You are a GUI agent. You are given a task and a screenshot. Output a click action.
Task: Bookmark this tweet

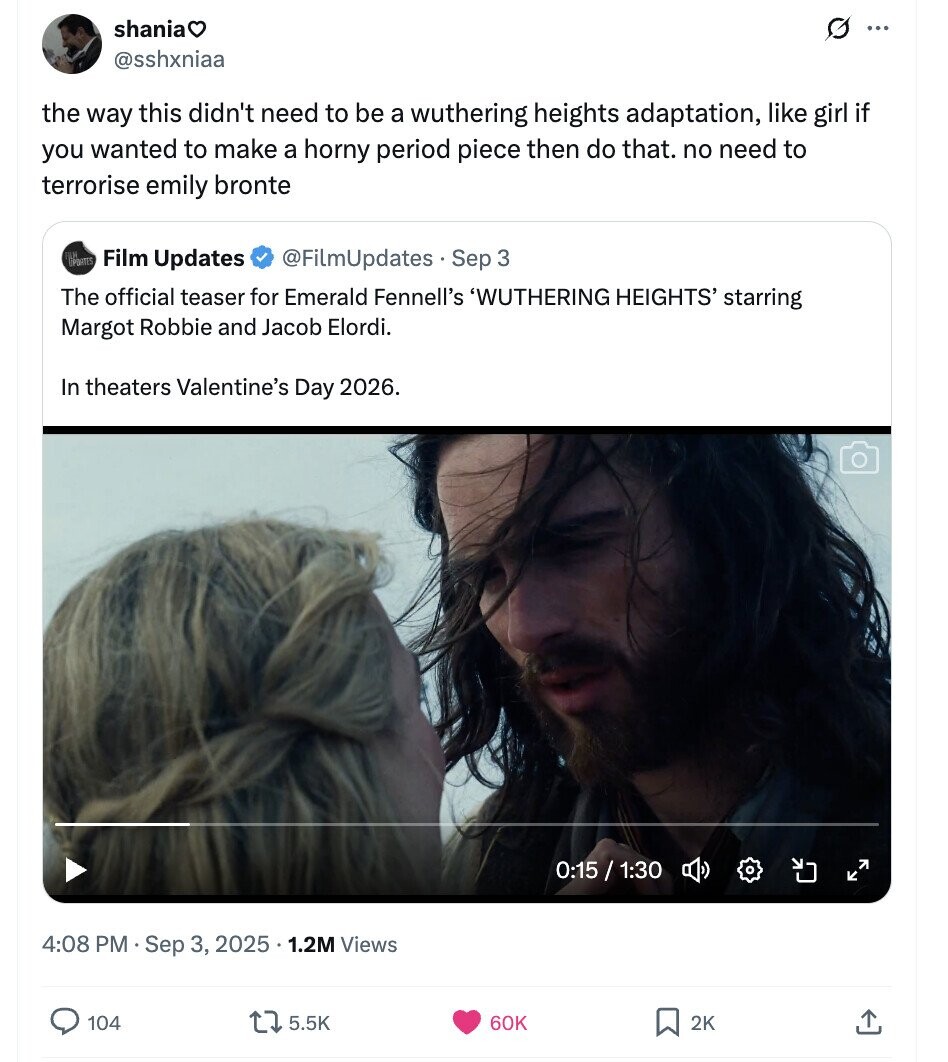[666, 1021]
